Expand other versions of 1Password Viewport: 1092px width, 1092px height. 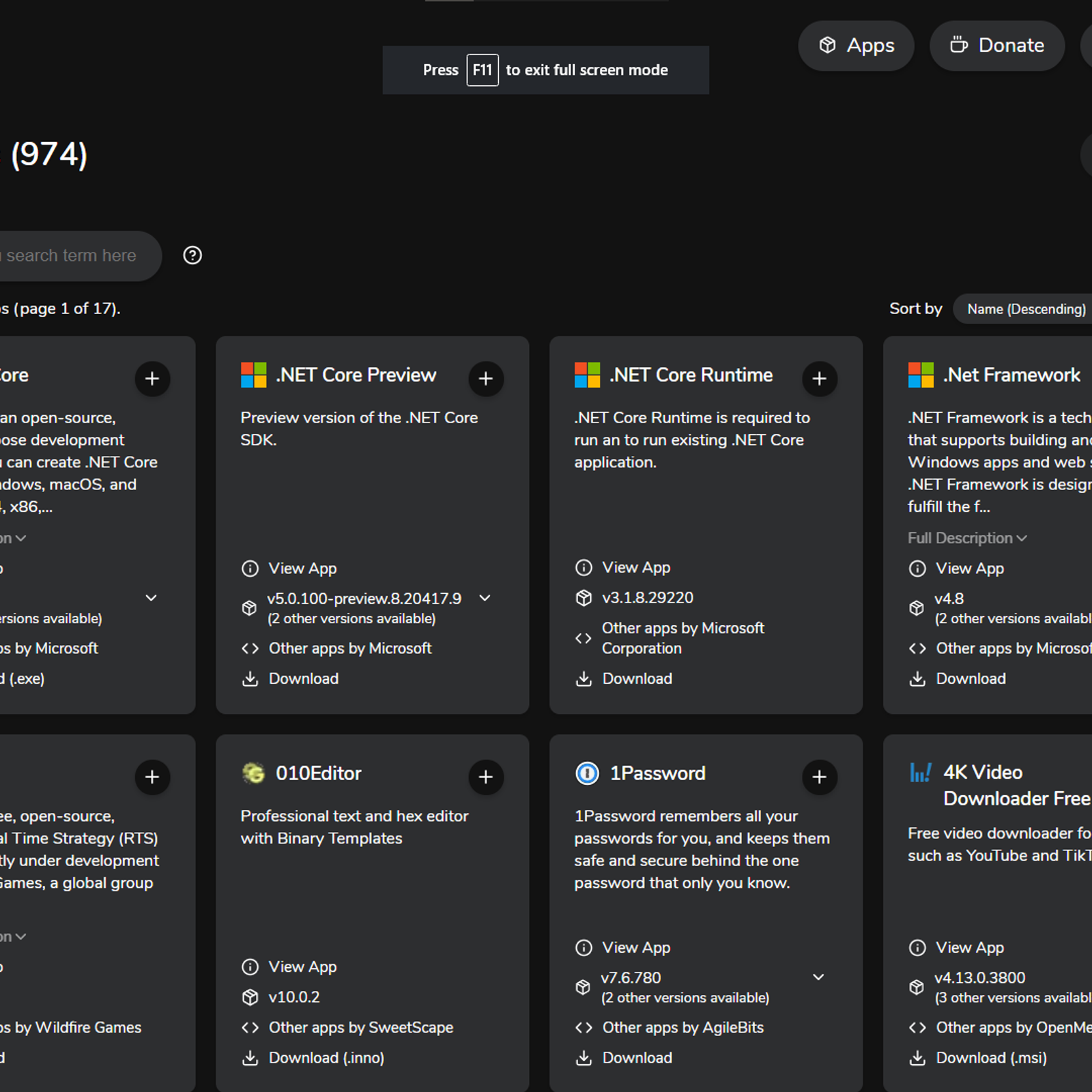tap(819, 977)
